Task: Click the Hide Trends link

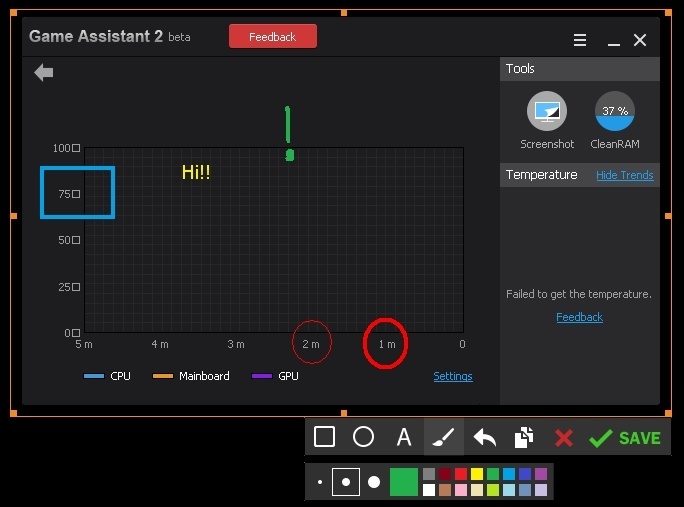Action: click(x=625, y=175)
